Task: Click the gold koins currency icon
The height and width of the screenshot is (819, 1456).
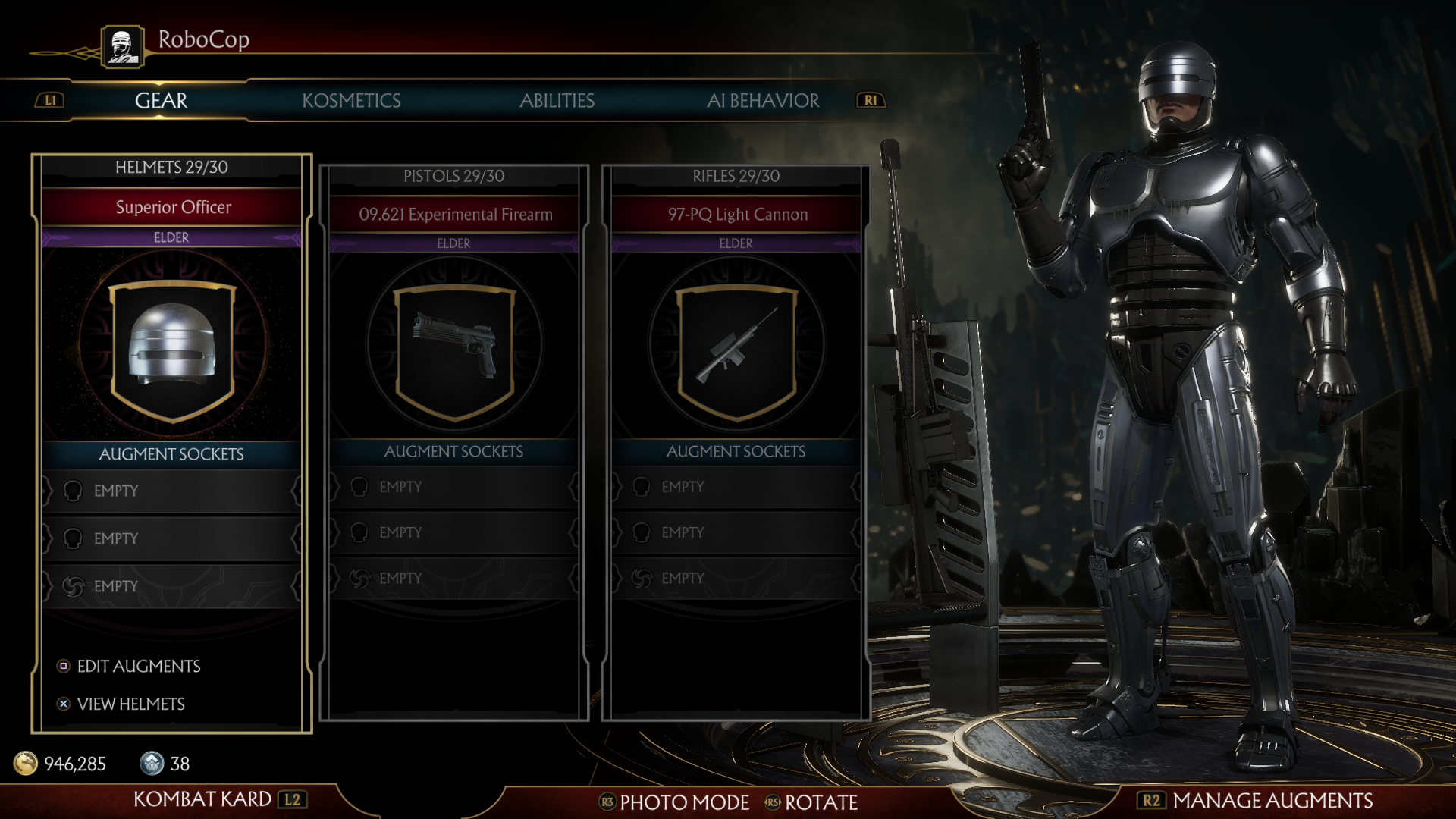Action: (x=26, y=763)
